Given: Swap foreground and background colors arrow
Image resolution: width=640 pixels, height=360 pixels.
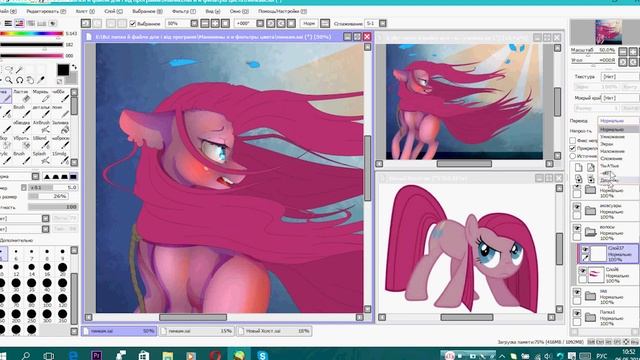Looking at the screenshot, I should click(x=74, y=67).
